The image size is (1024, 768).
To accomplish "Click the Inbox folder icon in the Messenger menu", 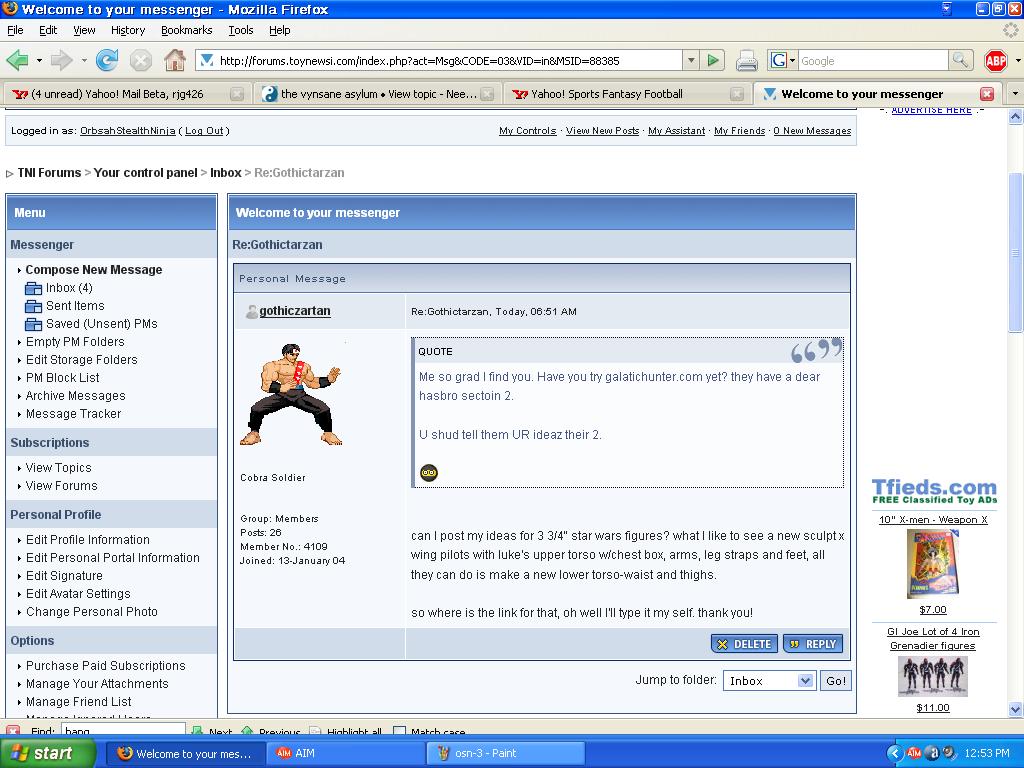I will [33, 288].
